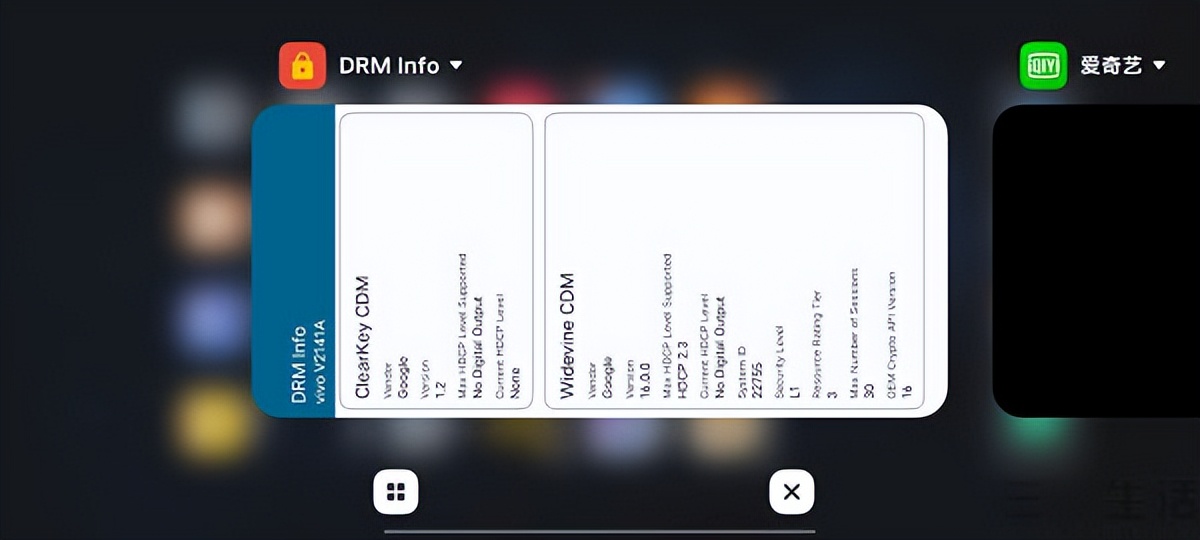This screenshot has width=1200, height=540.
Task: Tap the 爱奇艺 title label
Action: click(1111, 66)
